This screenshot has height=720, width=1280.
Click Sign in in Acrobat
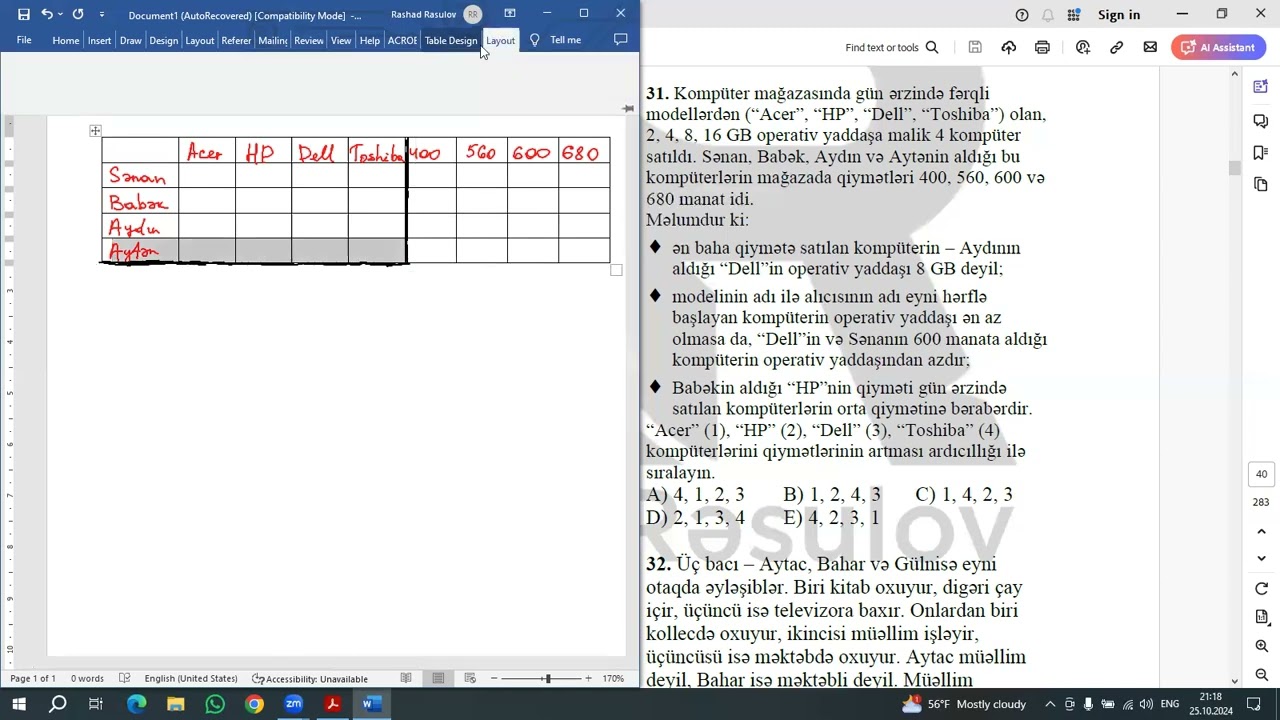(1119, 15)
